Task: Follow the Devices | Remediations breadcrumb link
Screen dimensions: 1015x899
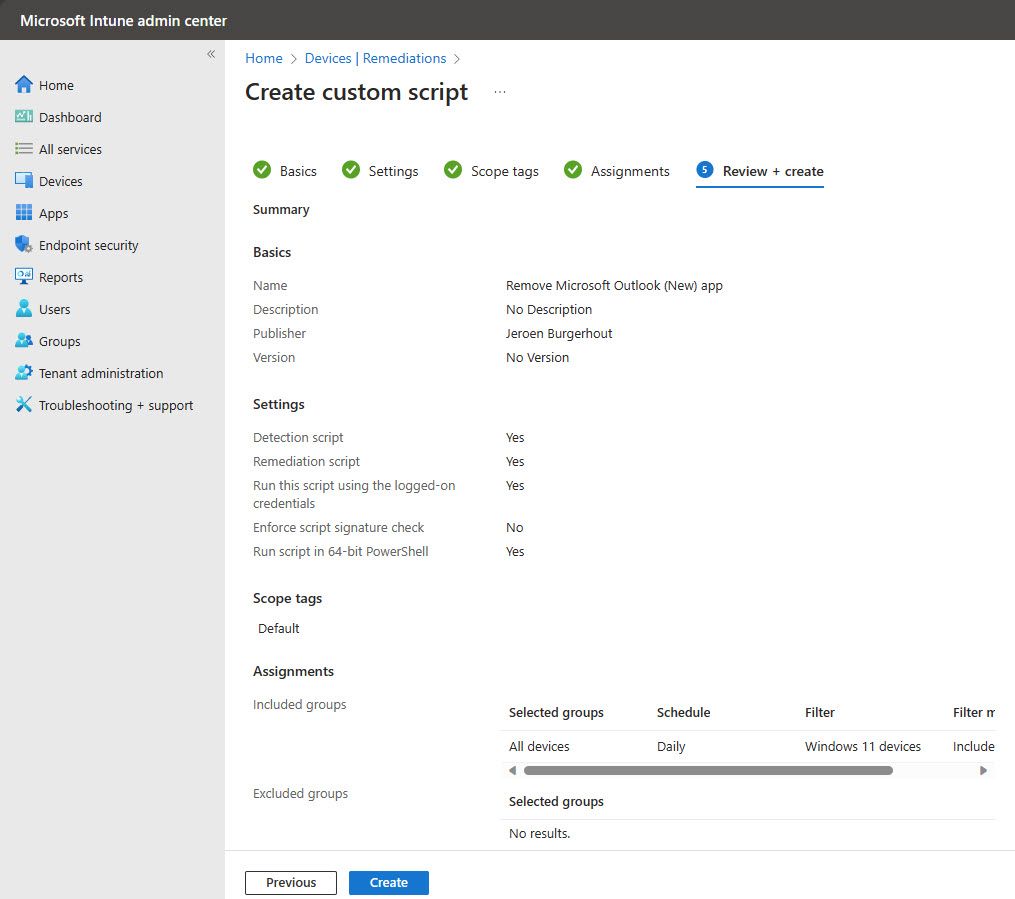Action: [375, 58]
